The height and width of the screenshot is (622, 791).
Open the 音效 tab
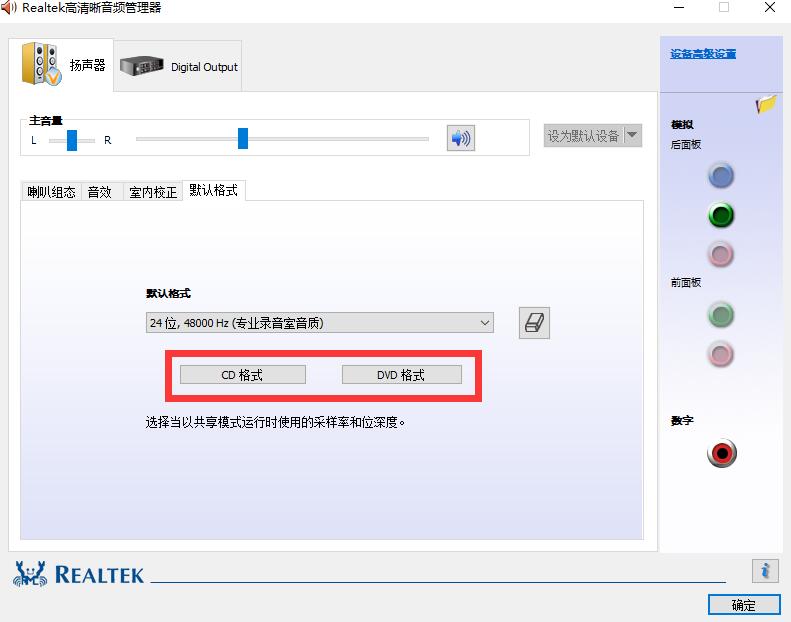tap(100, 192)
